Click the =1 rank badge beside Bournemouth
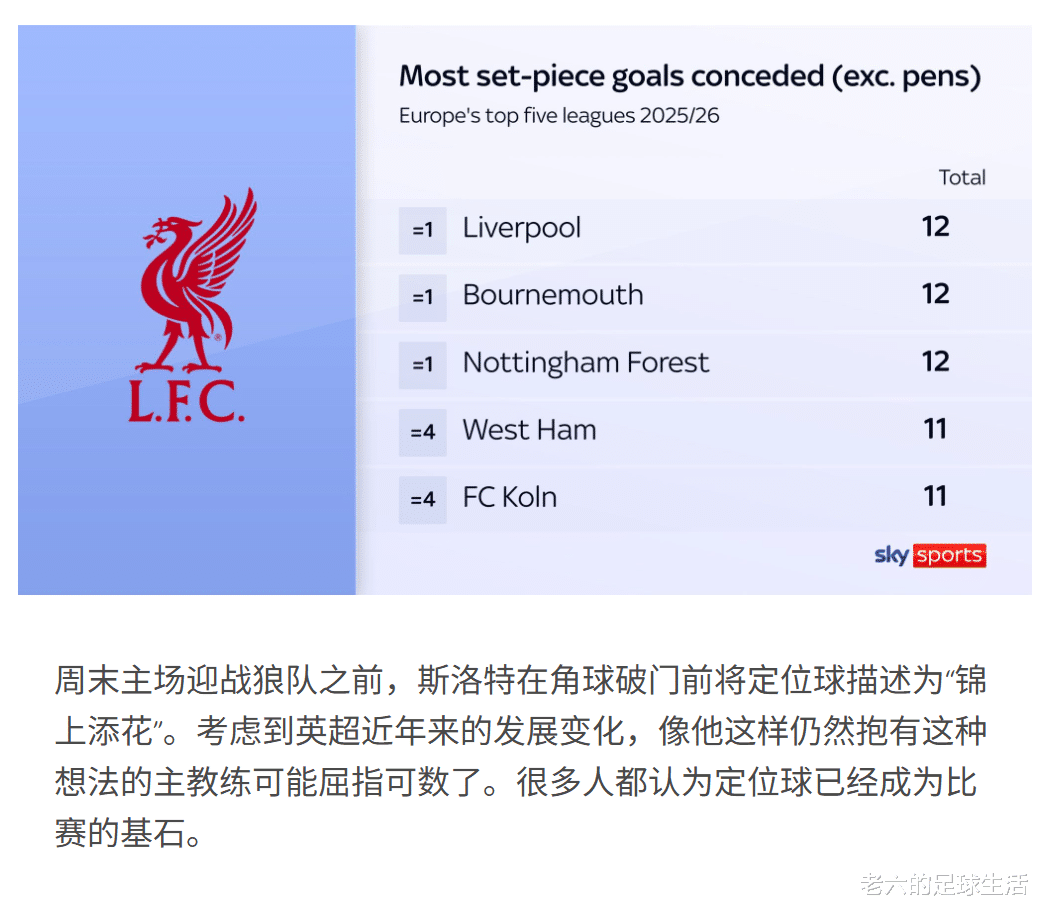This screenshot has width=1040, height=912. pyautogui.click(x=422, y=297)
